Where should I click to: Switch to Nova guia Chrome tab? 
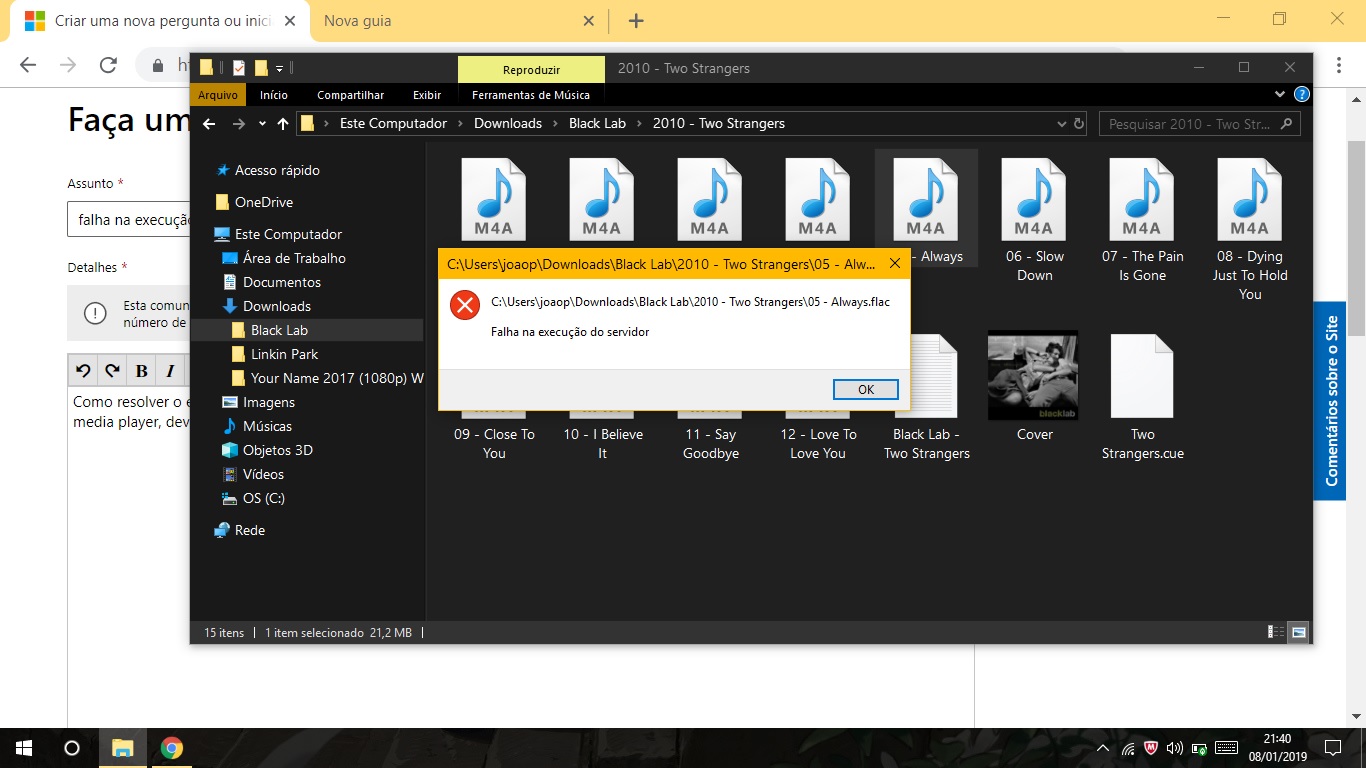click(x=358, y=21)
